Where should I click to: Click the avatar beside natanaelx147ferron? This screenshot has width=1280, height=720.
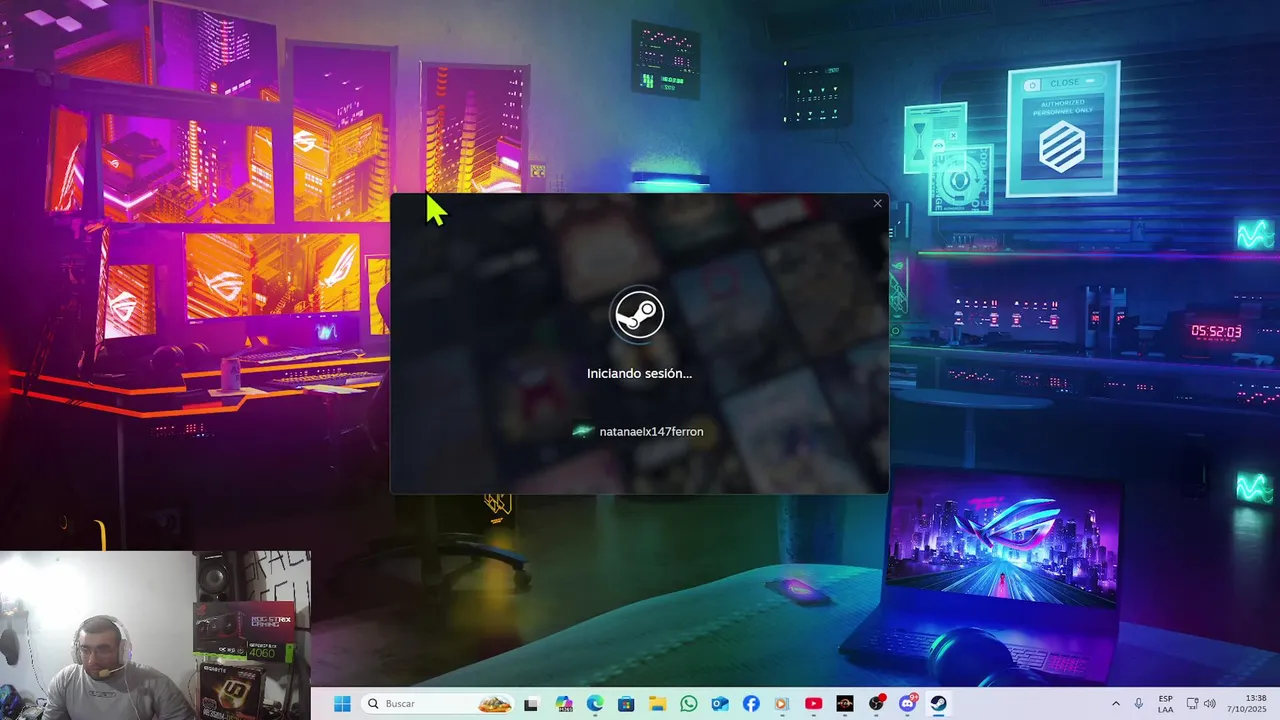pos(583,432)
